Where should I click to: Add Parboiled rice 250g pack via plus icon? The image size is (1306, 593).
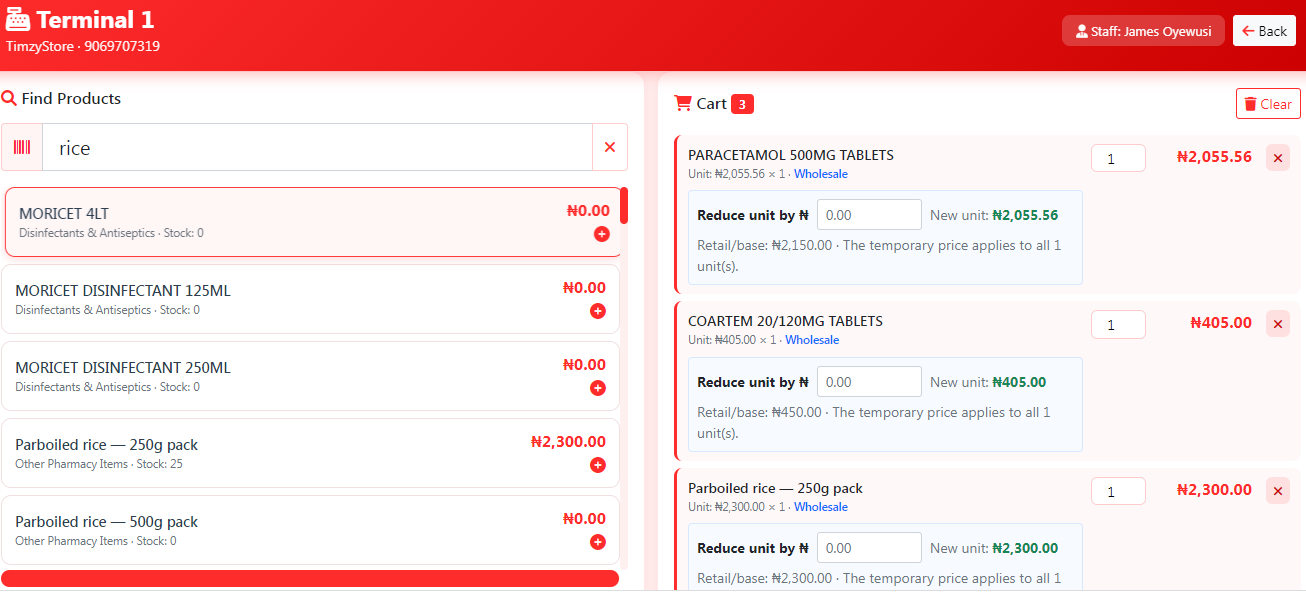pyautogui.click(x=598, y=465)
